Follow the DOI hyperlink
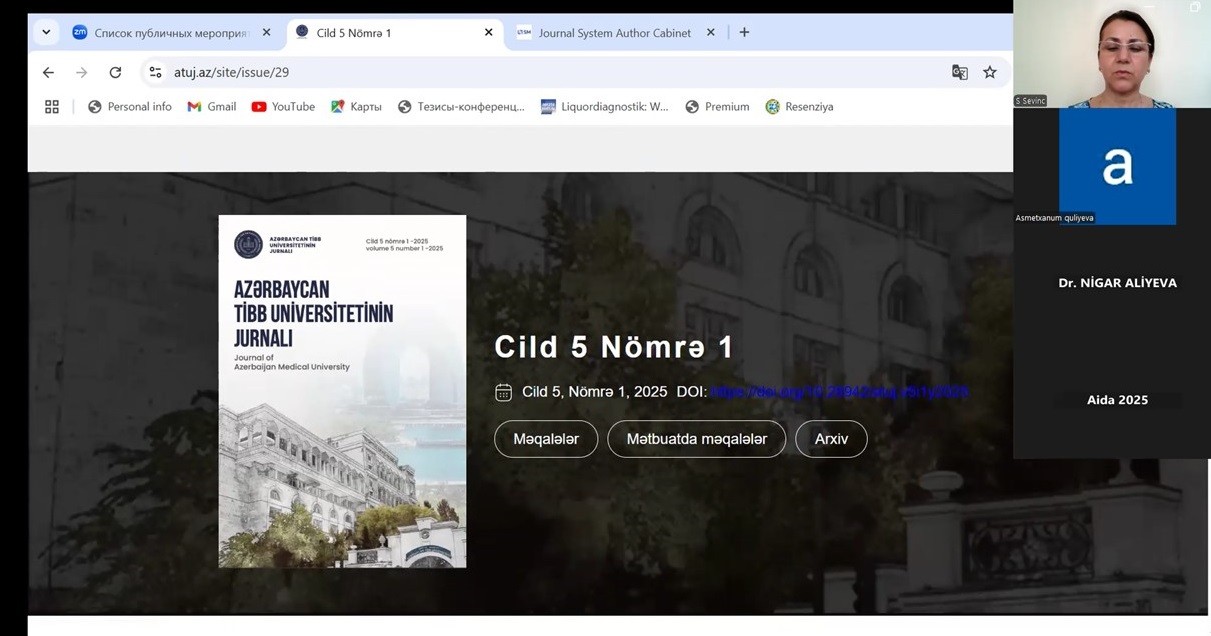 tap(838, 392)
